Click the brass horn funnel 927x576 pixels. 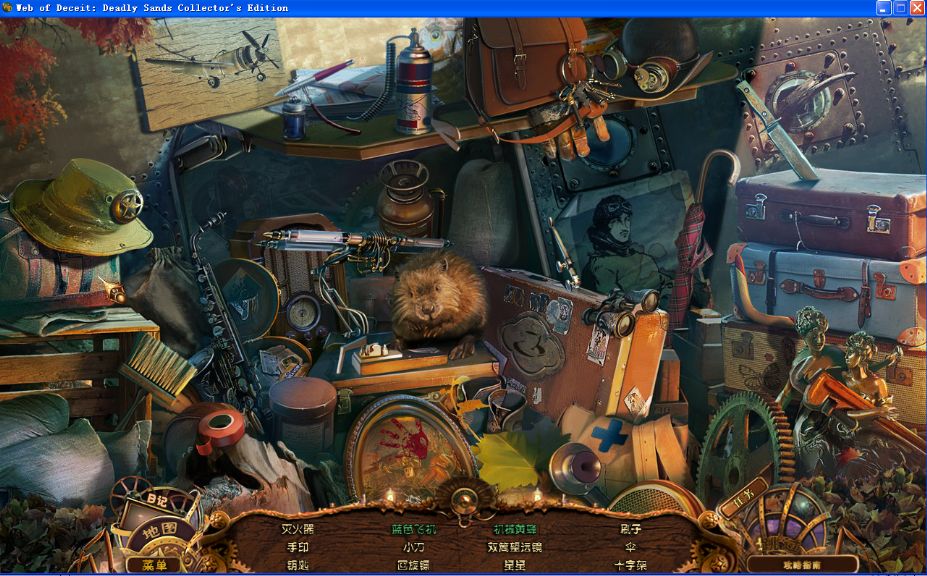point(577,470)
